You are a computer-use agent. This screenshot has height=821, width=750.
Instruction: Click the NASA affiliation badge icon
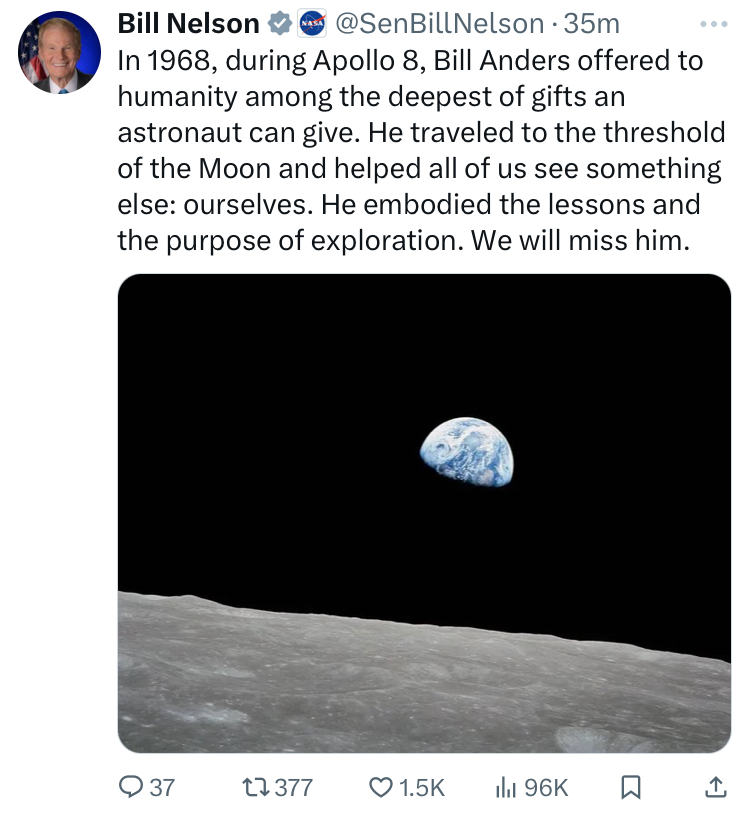point(312,24)
